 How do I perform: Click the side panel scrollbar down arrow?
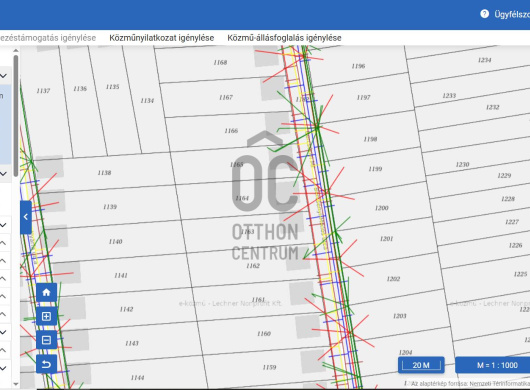point(16,384)
